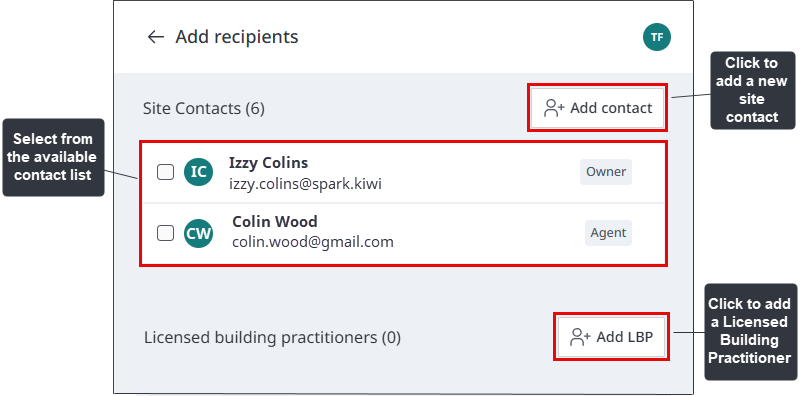Viewport: 800px width, 396px height.
Task: Click colin.wood@gmail.com email address
Action: coord(313,241)
